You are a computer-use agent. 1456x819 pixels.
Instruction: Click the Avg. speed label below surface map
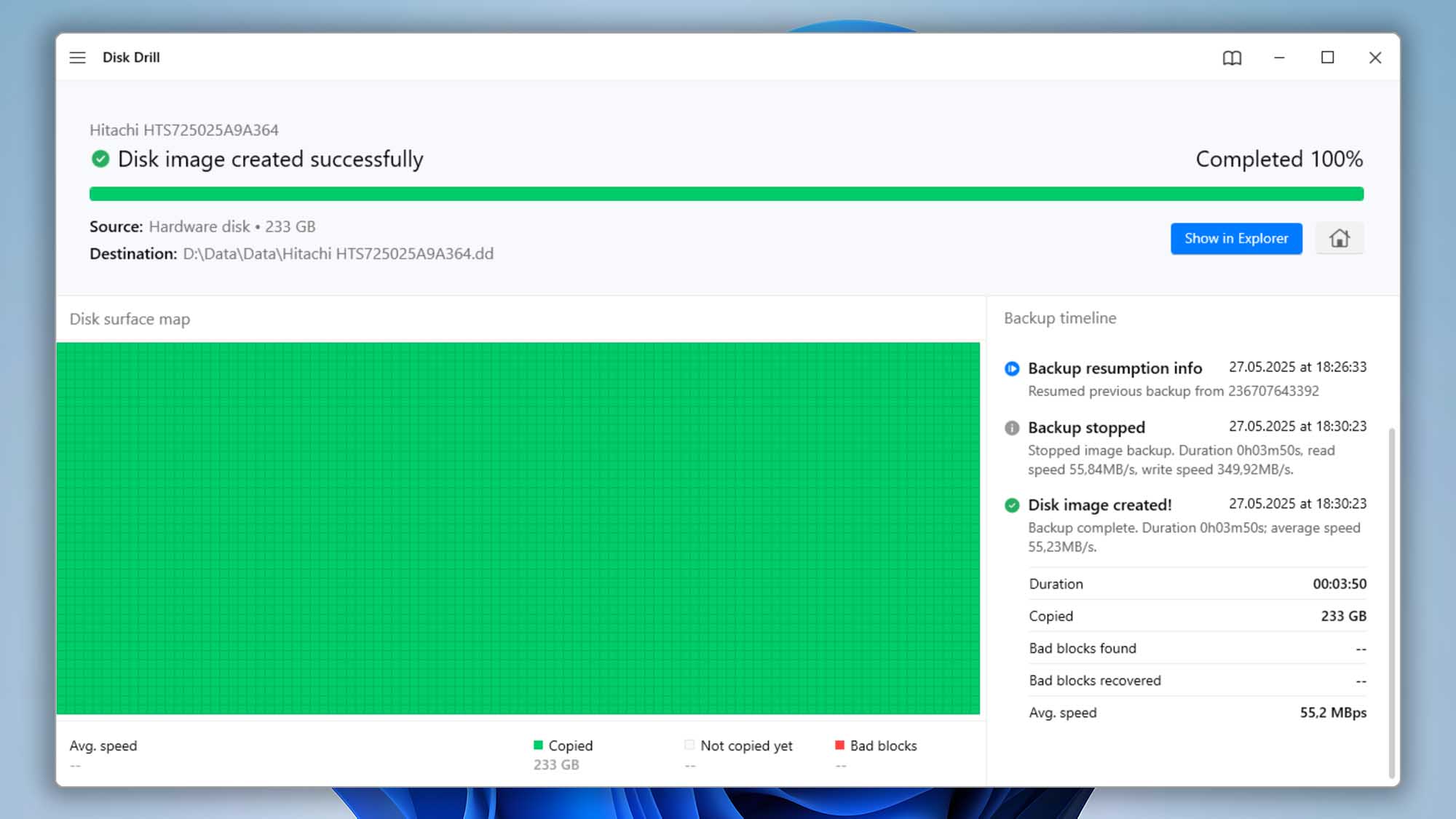[x=103, y=745]
